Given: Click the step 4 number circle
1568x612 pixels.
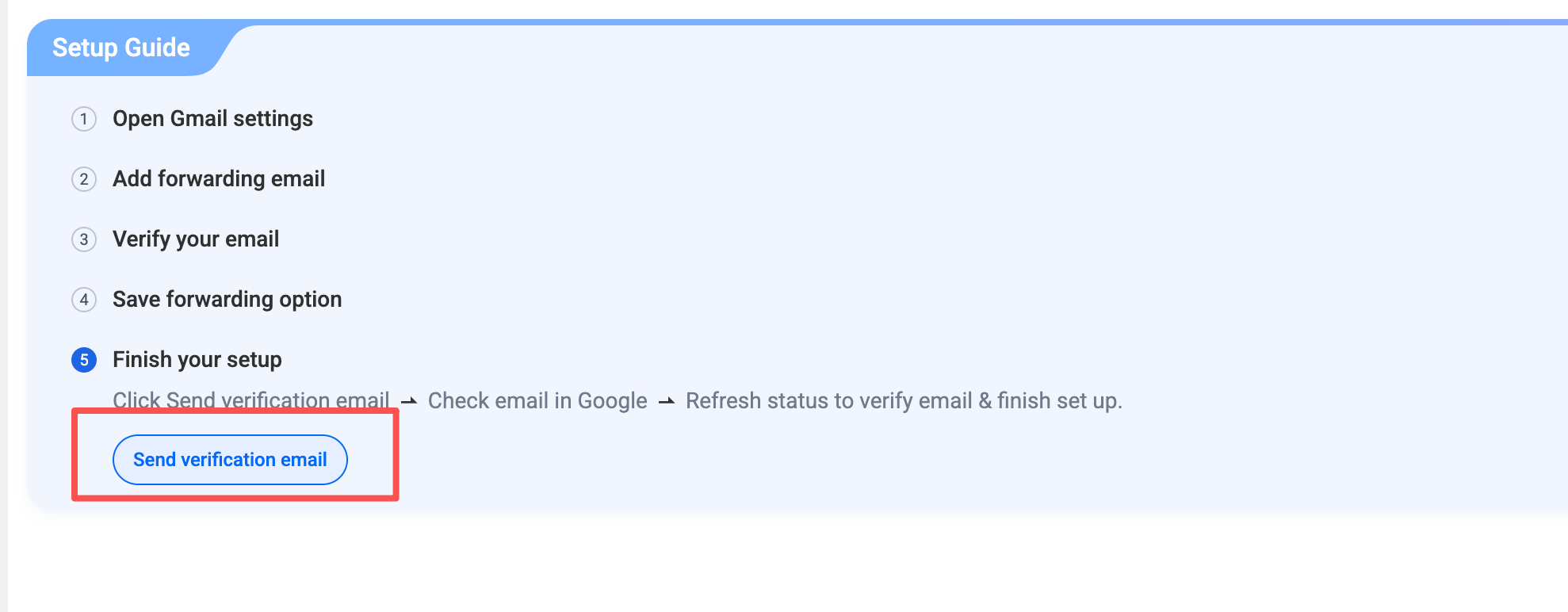Looking at the screenshot, I should coord(84,300).
